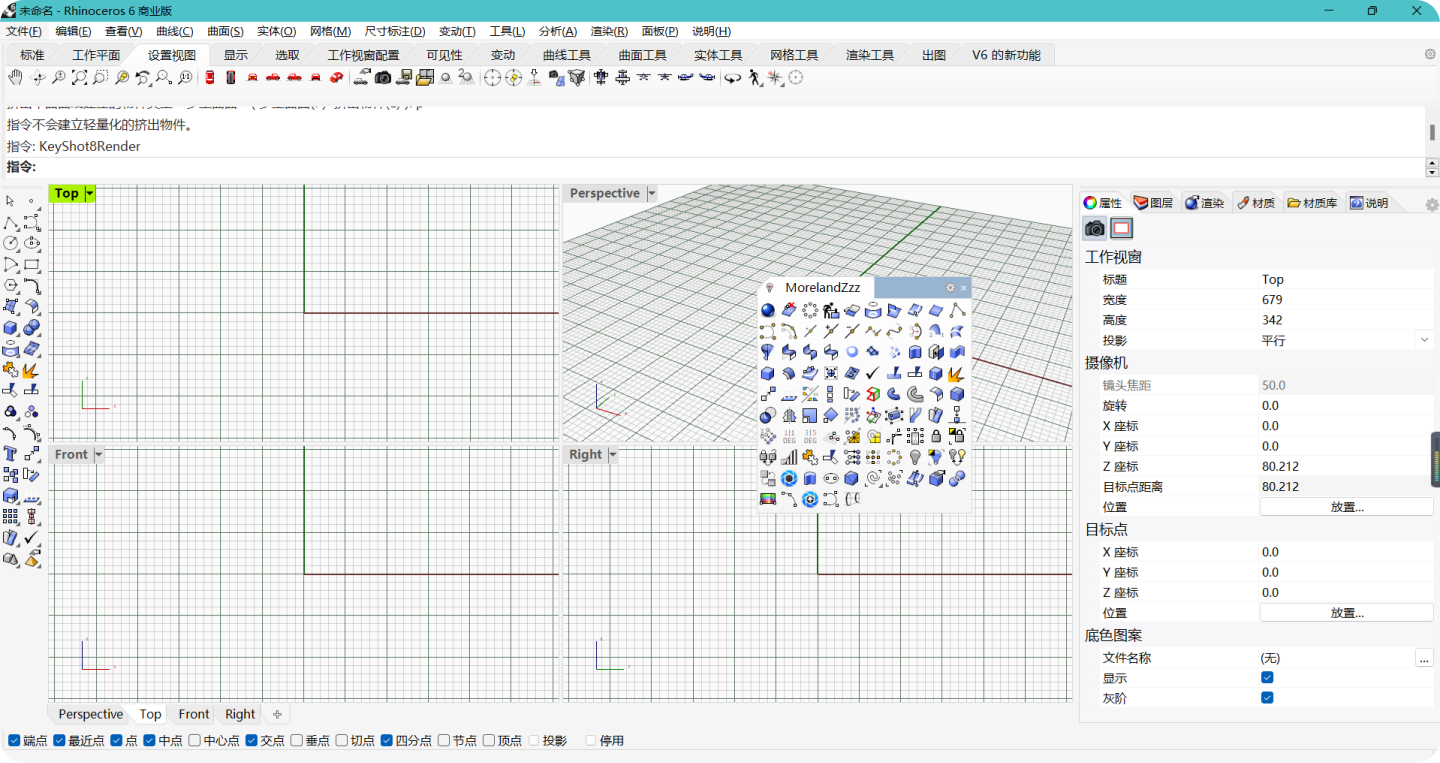Switch to the 材质库 panel tab

[x=1312, y=203]
